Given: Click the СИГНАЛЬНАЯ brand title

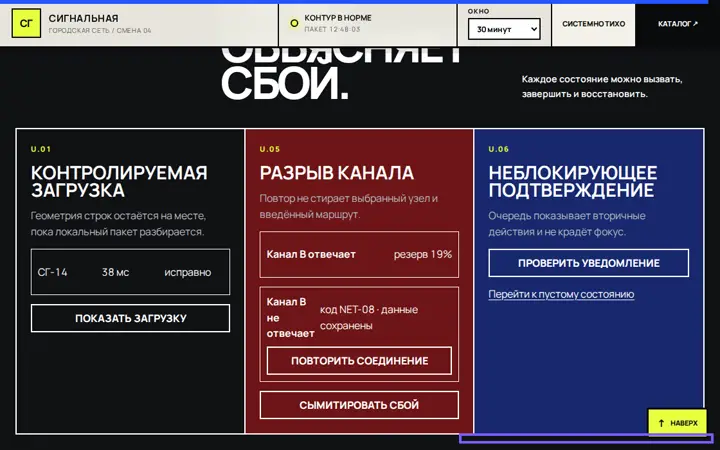Looking at the screenshot, I should (84, 18).
